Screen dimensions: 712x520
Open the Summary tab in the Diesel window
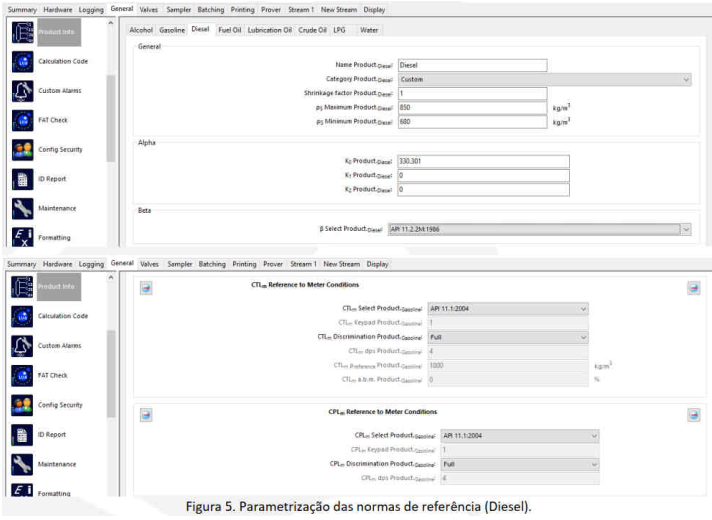click(x=22, y=10)
